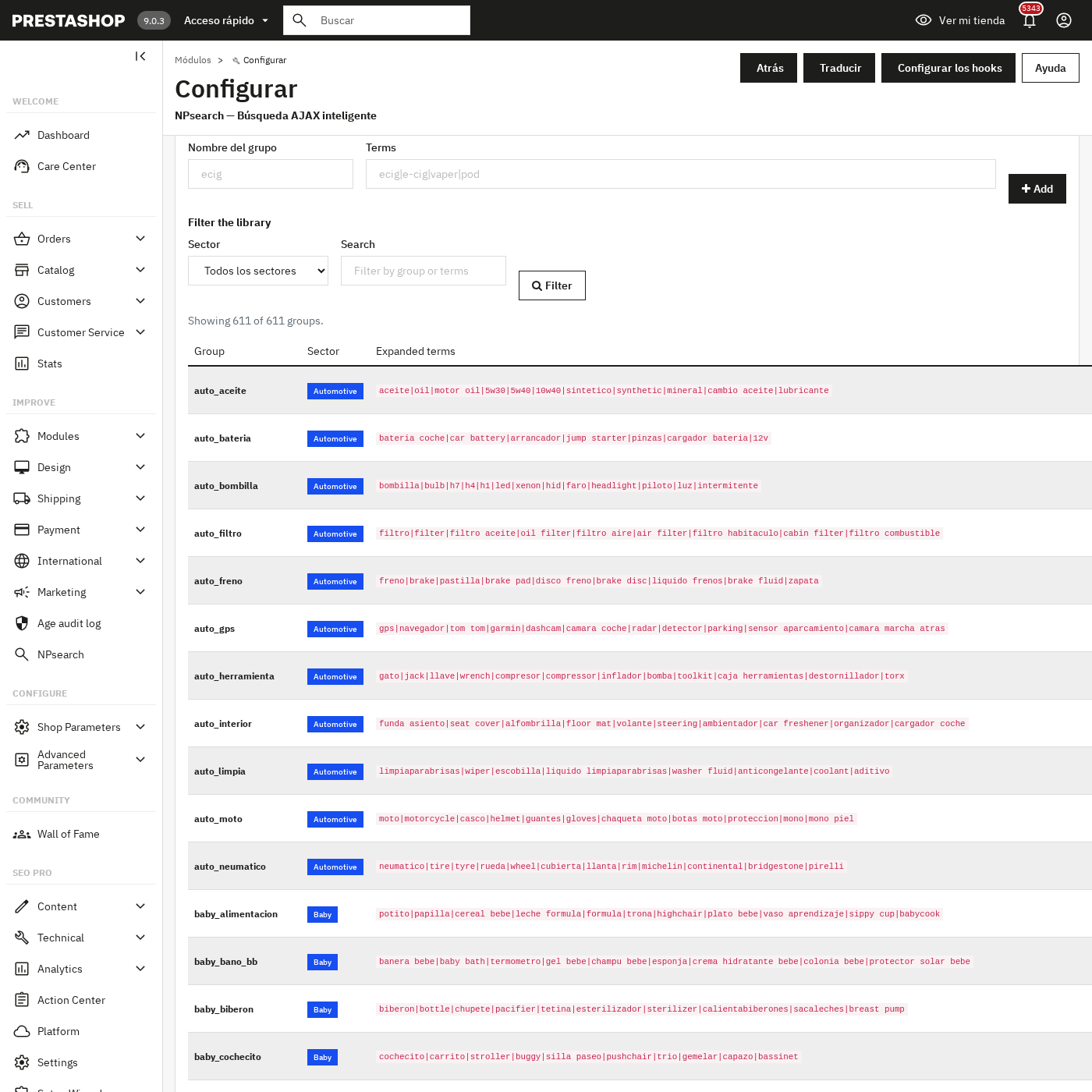Click the Add group button
This screenshot has width=1092, height=1092.
1037,189
